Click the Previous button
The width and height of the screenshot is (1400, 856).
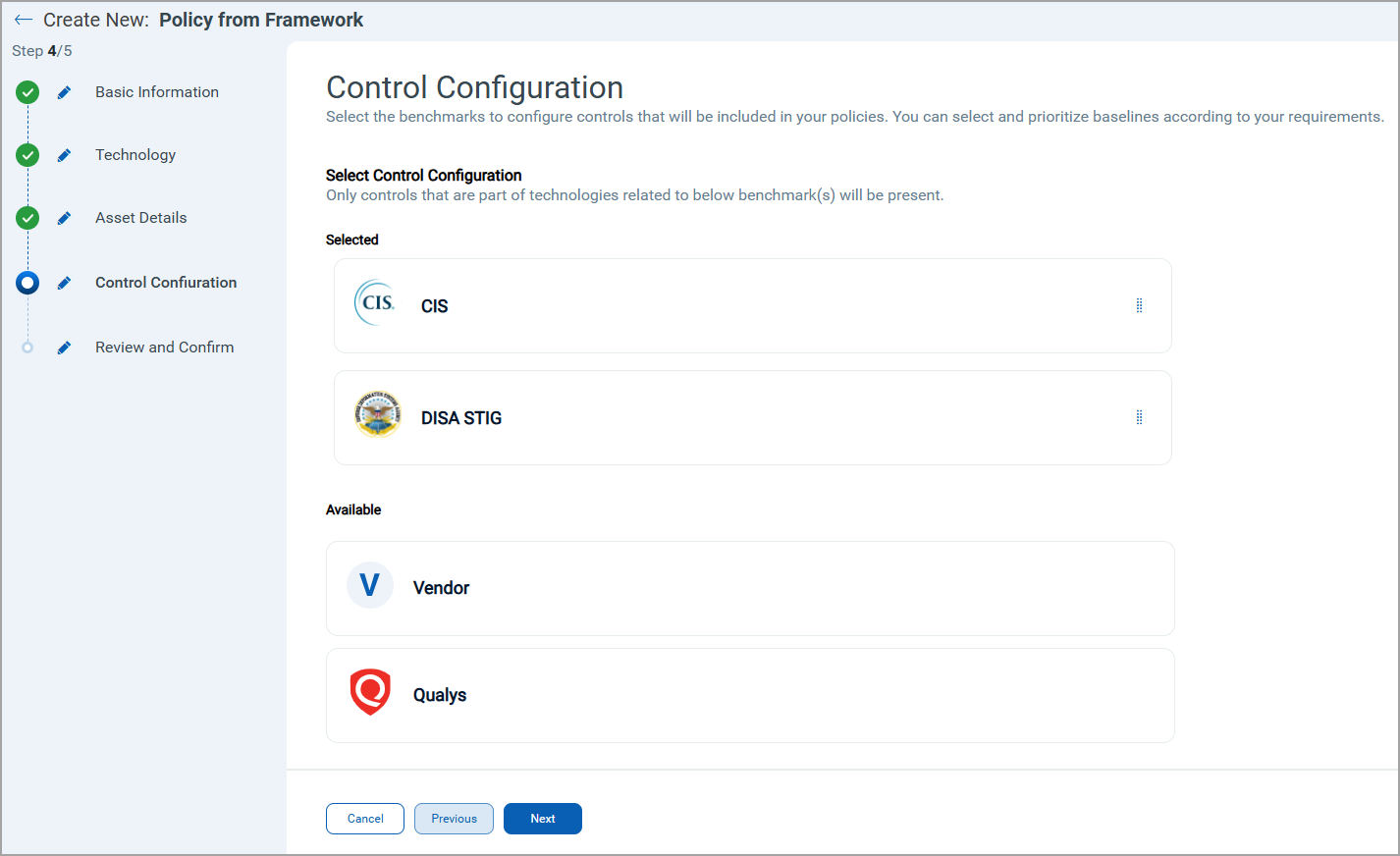click(454, 819)
